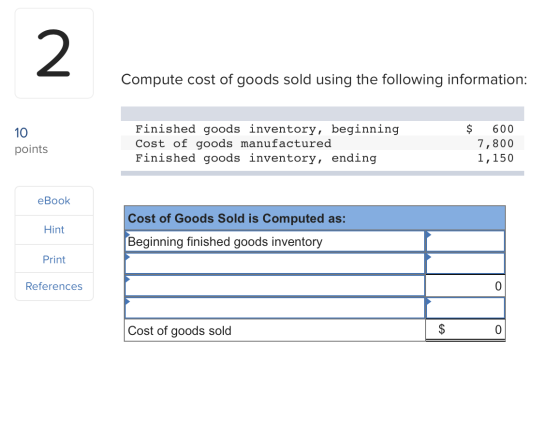The height and width of the screenshot is (424, 560).
Task: Open the second row label dropdown cell
Action: click(275, 264)
